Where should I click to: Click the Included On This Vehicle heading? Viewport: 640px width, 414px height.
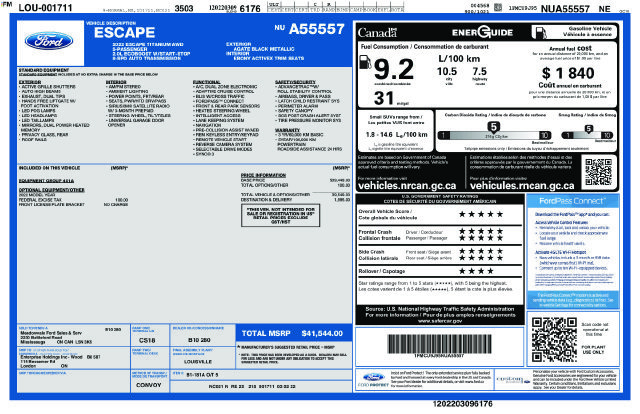[49, 168]
